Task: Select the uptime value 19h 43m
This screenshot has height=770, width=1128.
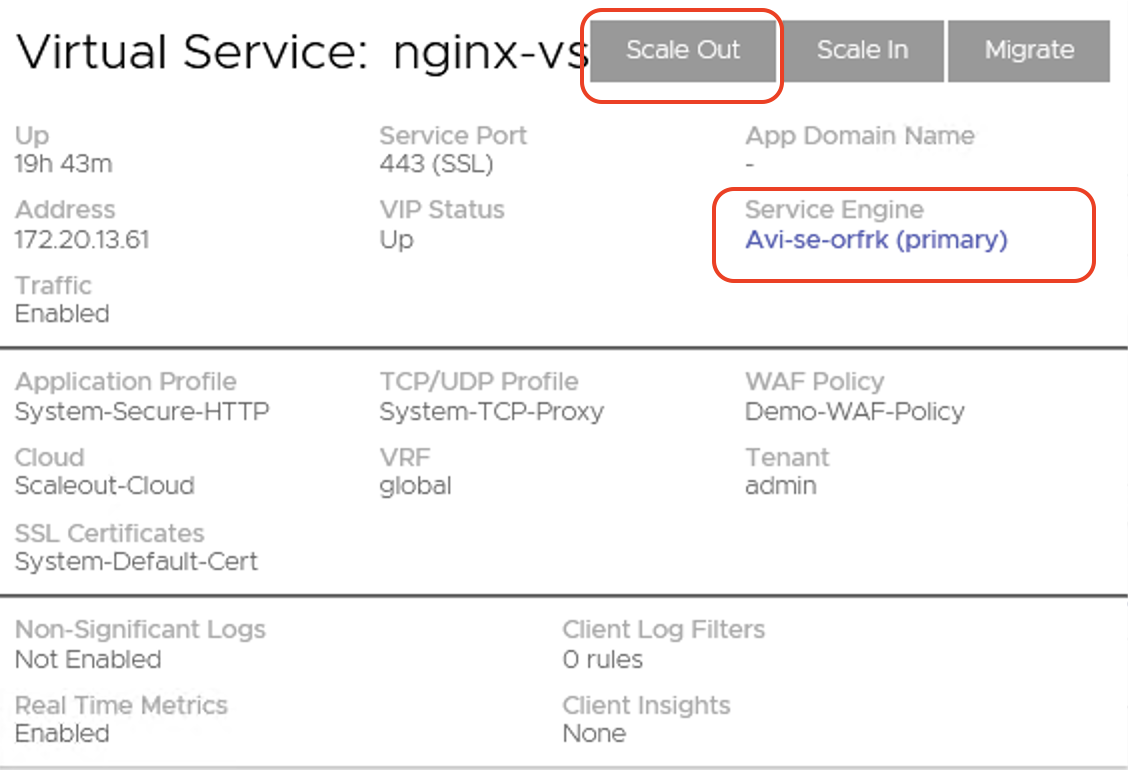Action: click(63, 164)
